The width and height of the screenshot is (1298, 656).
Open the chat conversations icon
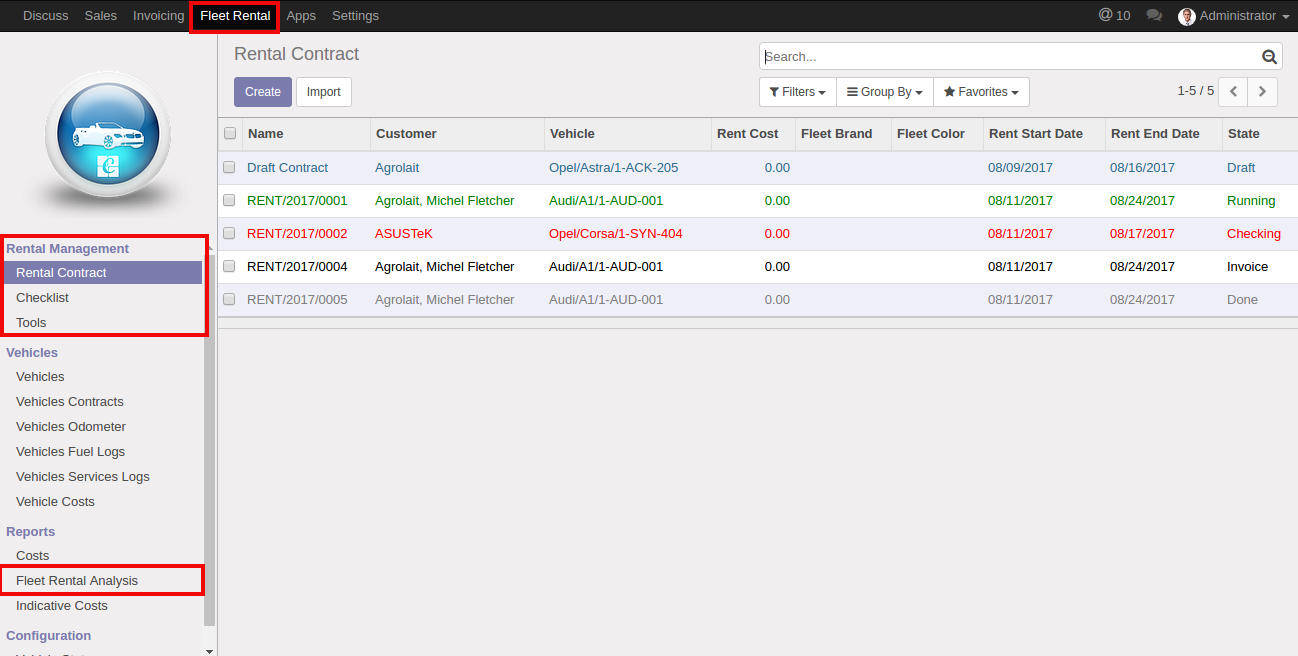[1154, 16]
